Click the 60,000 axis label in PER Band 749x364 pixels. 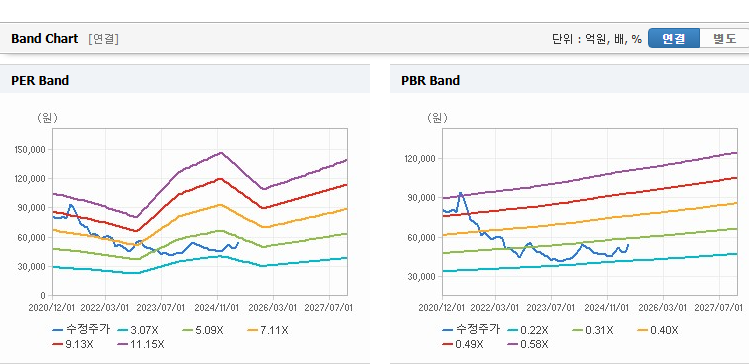pyautogui.click(x=32, y=237)
